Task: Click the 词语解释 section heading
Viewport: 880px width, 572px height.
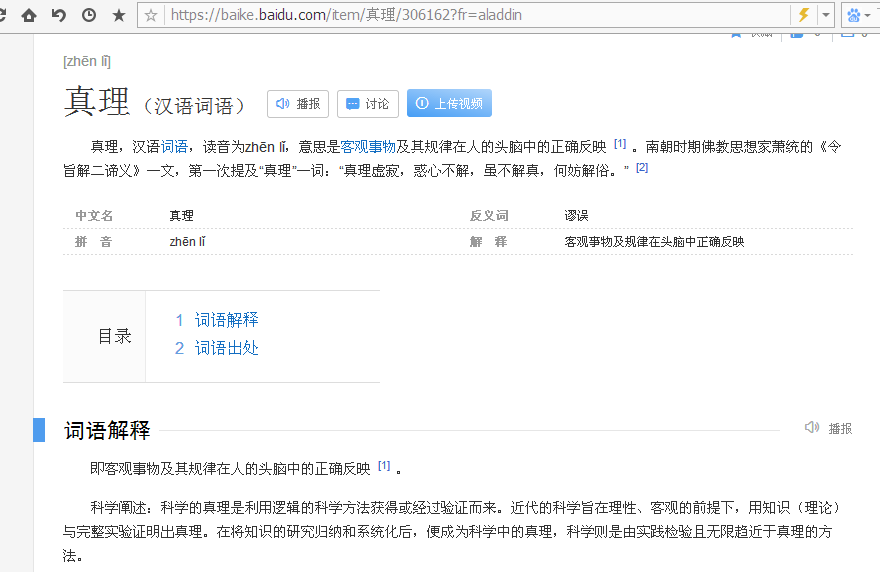Action: tap(107, 431)
